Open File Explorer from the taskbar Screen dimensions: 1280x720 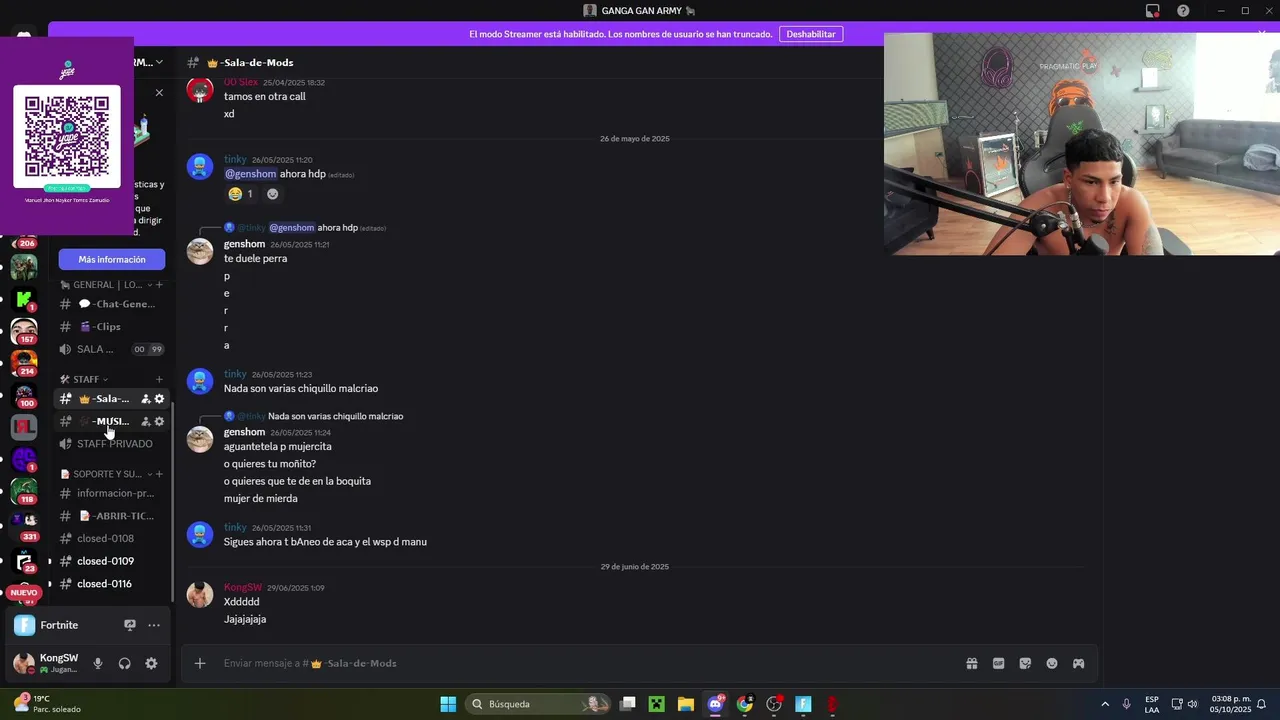(685, 704)
